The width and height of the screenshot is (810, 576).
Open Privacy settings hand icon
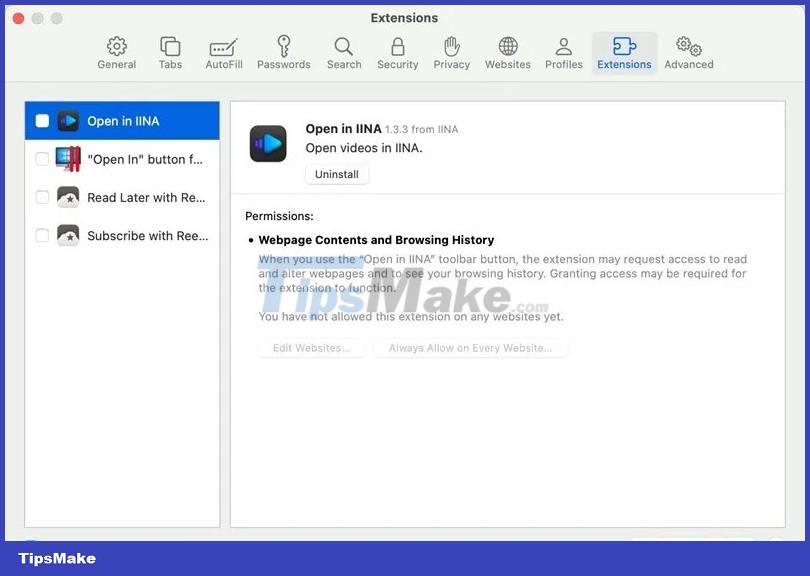tap(452, 53)
